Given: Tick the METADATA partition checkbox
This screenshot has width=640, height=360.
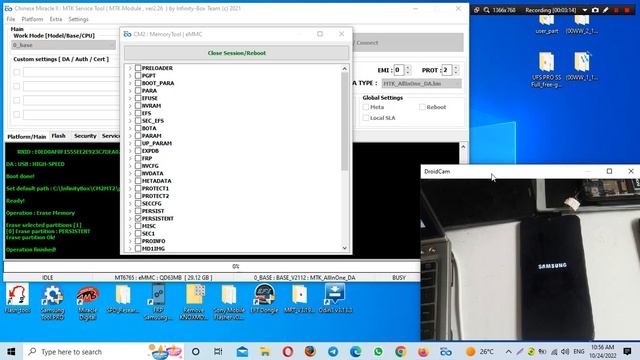Looking at the screenshot, I should 138,181.
